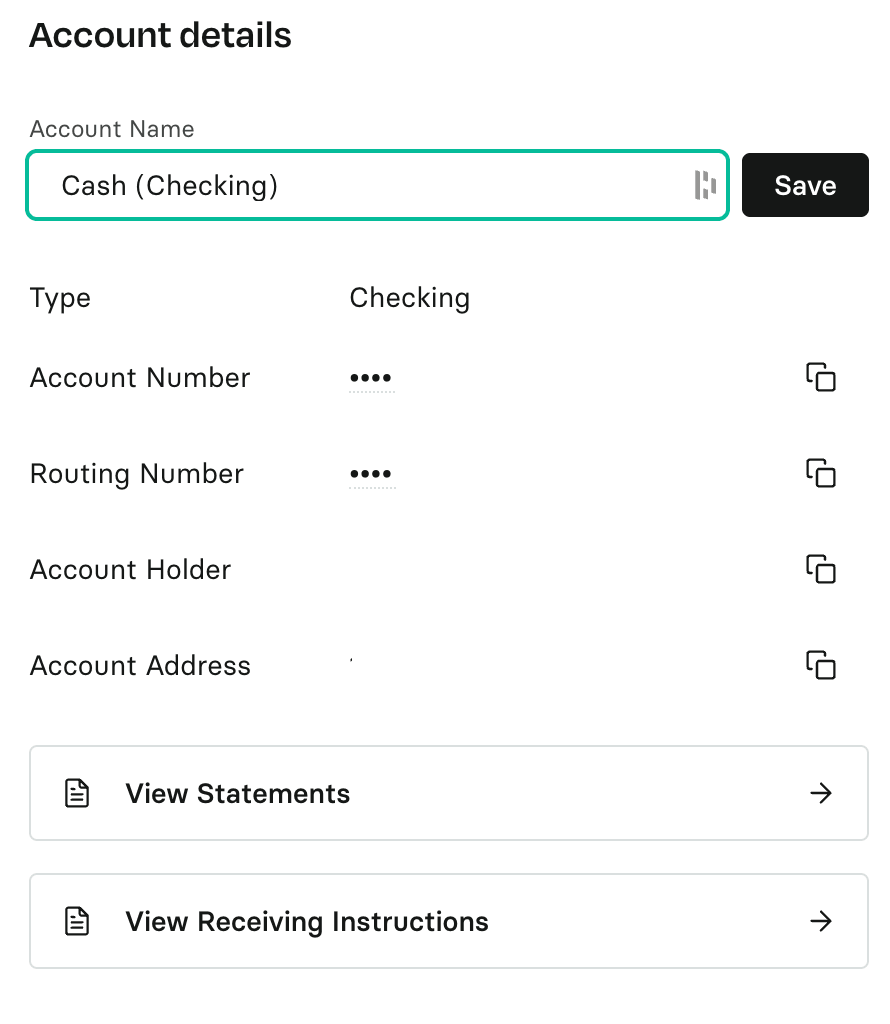
Task: Reveal the masked account number dots
Action: tap(372, 379)
